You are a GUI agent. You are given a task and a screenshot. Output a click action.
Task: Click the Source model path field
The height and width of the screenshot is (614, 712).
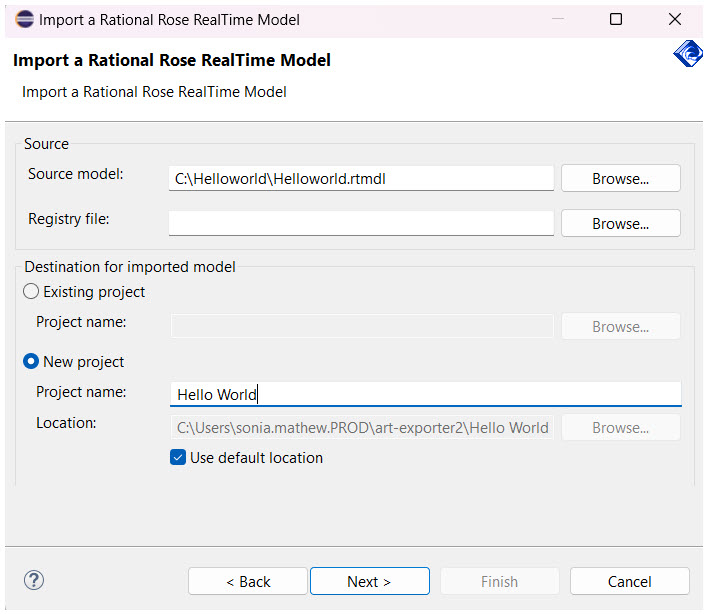361,178
